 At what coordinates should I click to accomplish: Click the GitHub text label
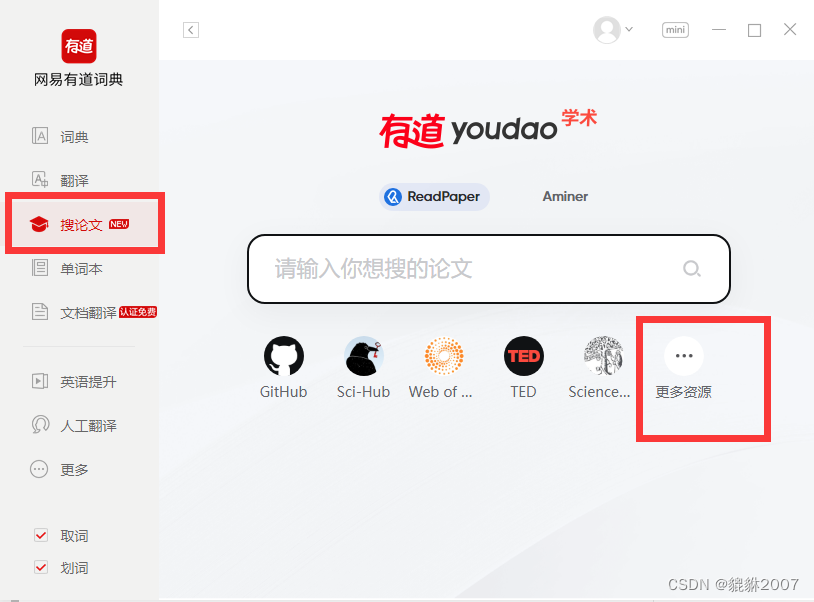coord(283,392)
